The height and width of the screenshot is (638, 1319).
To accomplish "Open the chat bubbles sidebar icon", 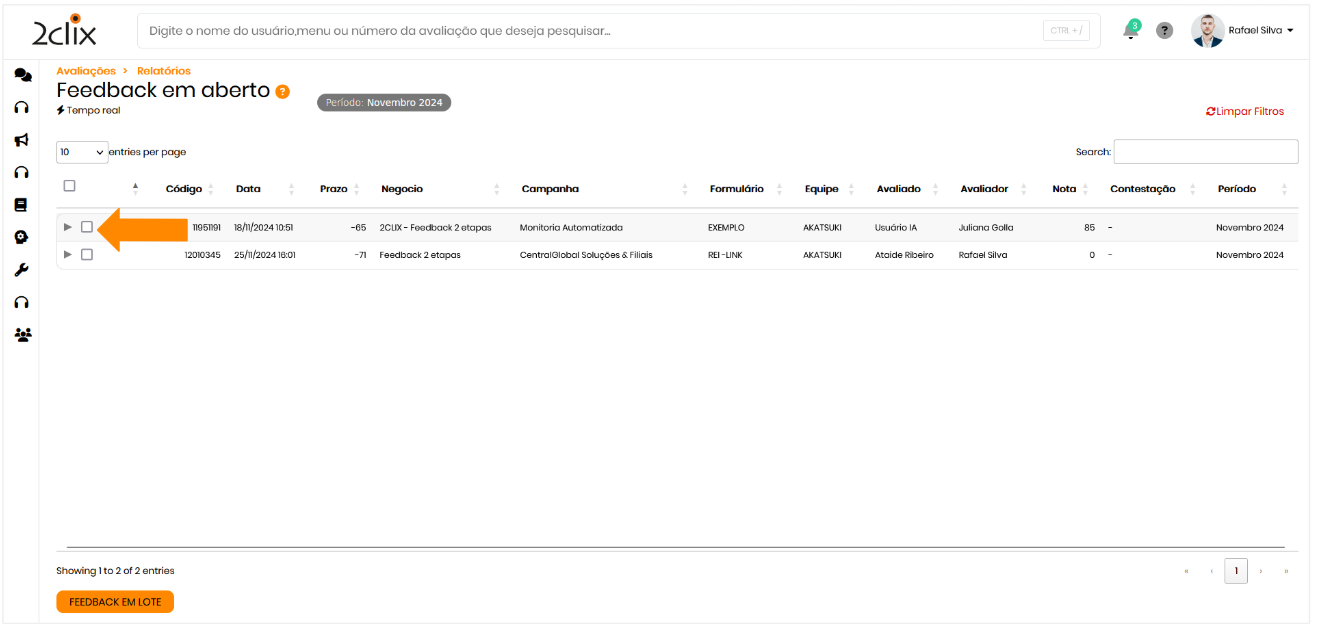I will coord(22,75).
